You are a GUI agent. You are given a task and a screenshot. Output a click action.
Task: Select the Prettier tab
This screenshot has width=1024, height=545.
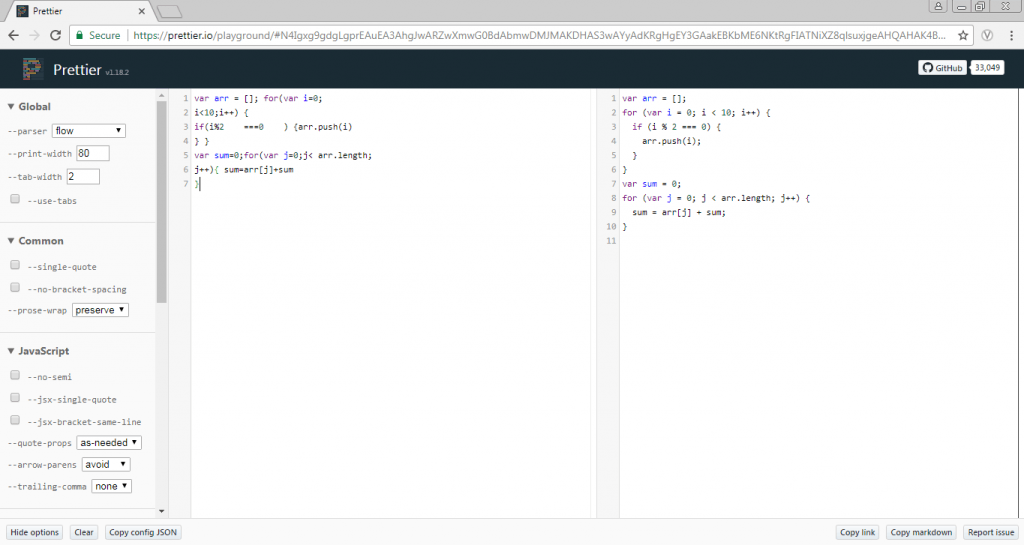pyautogui.click(x=78, y=11)
